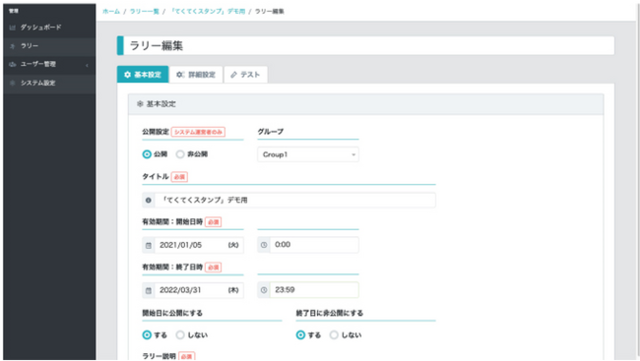Screen dimensions: 640x361
Task: Switch to the 詳細設定 tab
Action: coord(196,75)
